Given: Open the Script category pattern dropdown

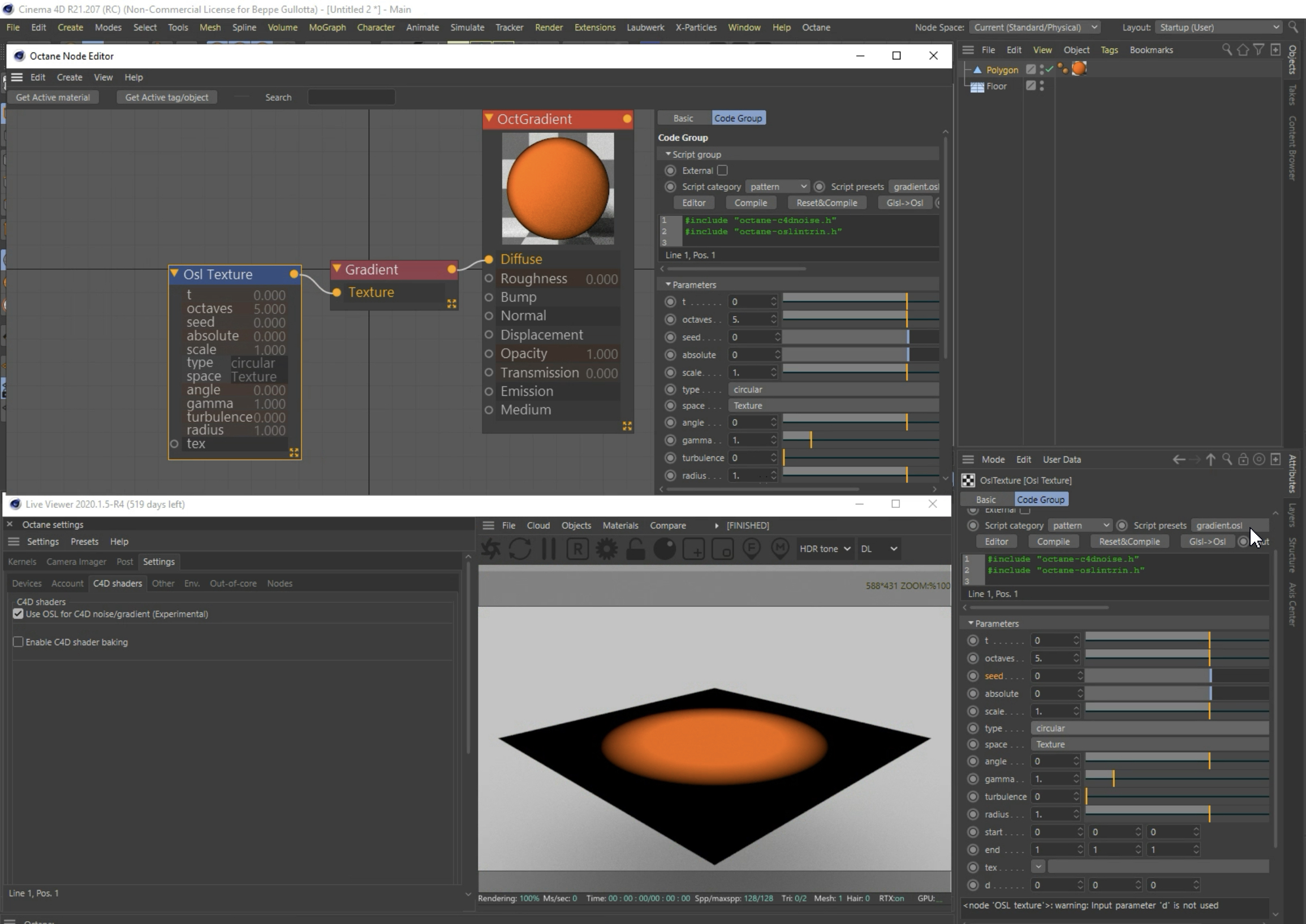Looking at the screenshot, I should coord(777,187).
